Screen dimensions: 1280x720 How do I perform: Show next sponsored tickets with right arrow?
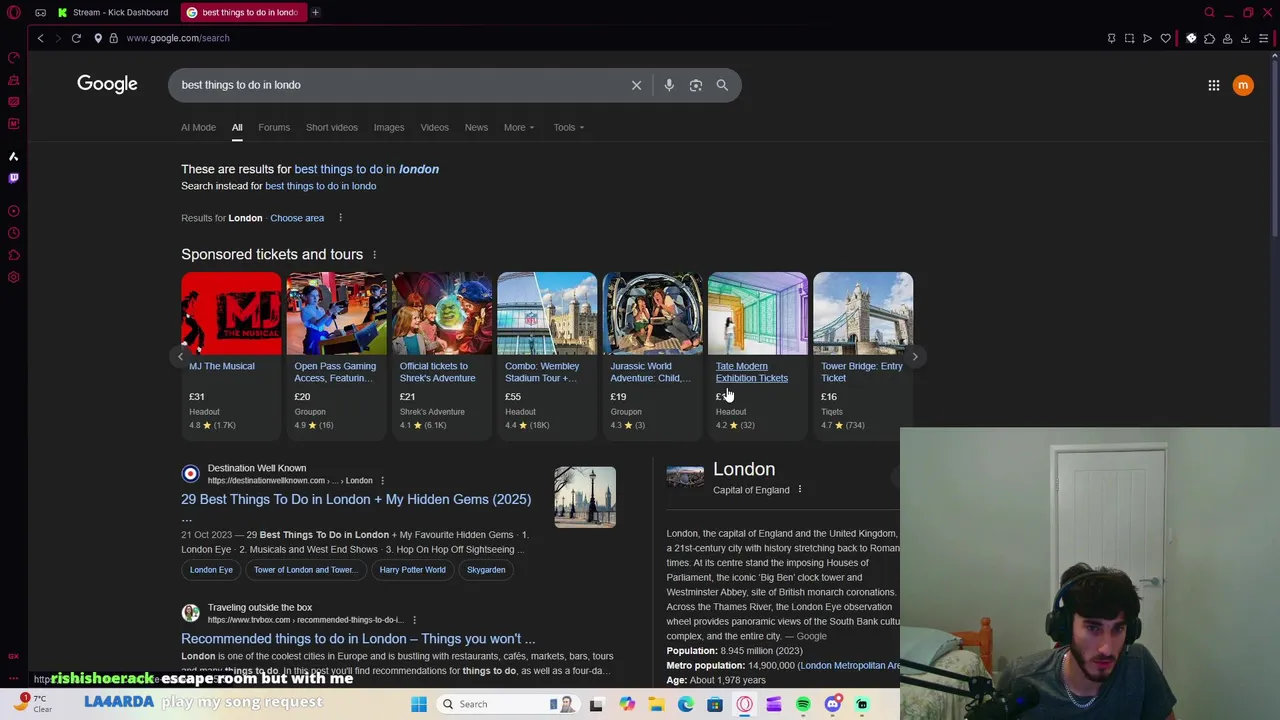click(x=915, y=356)
